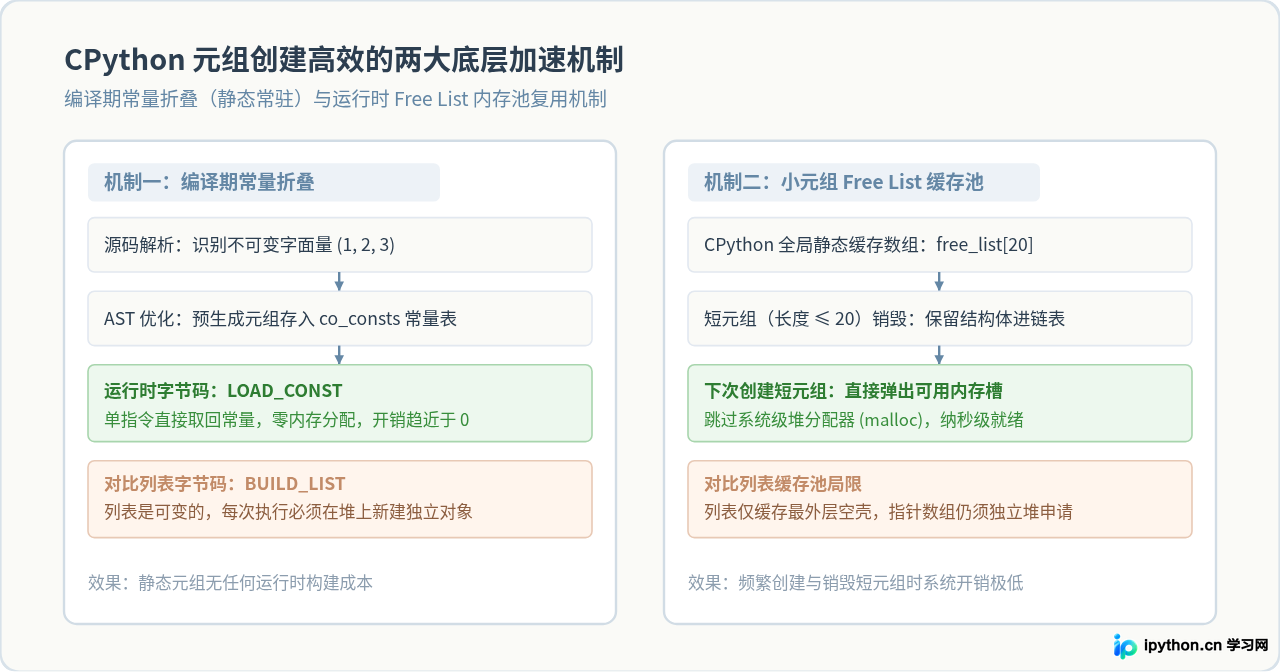Image resolution: width=1280 pixels, height=672 pixels.
Task: Click the '短元组（长度 ≤ 20）销毁：保留结构体进链表' box
Action: pyautogui.click(x=940, y=319)
